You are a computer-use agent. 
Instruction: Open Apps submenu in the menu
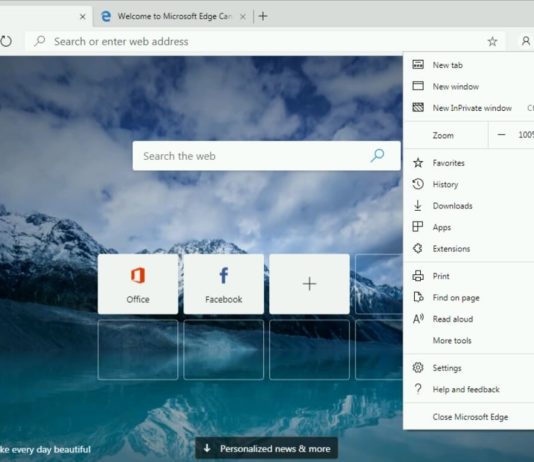[469, 227]
